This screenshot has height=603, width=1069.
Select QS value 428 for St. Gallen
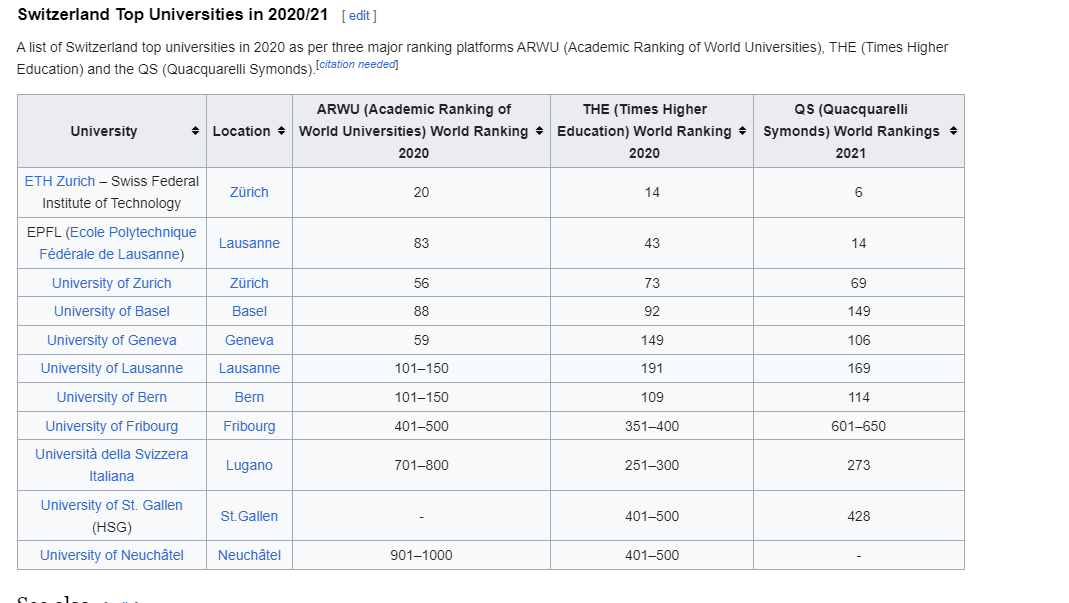(x=859, y=516)
